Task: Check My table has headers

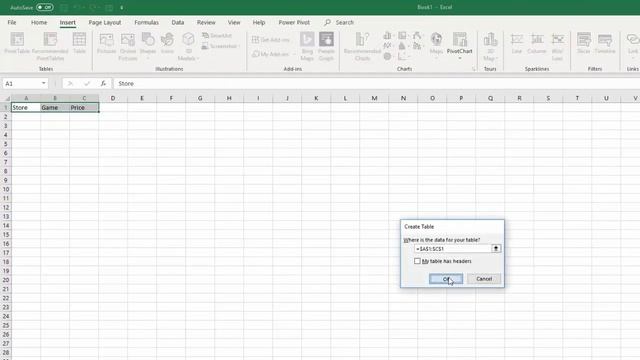Action: [417, 261]
